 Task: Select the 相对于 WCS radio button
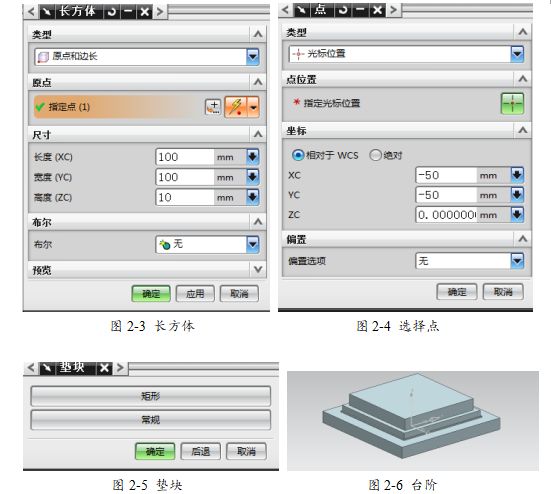(298, 155)
